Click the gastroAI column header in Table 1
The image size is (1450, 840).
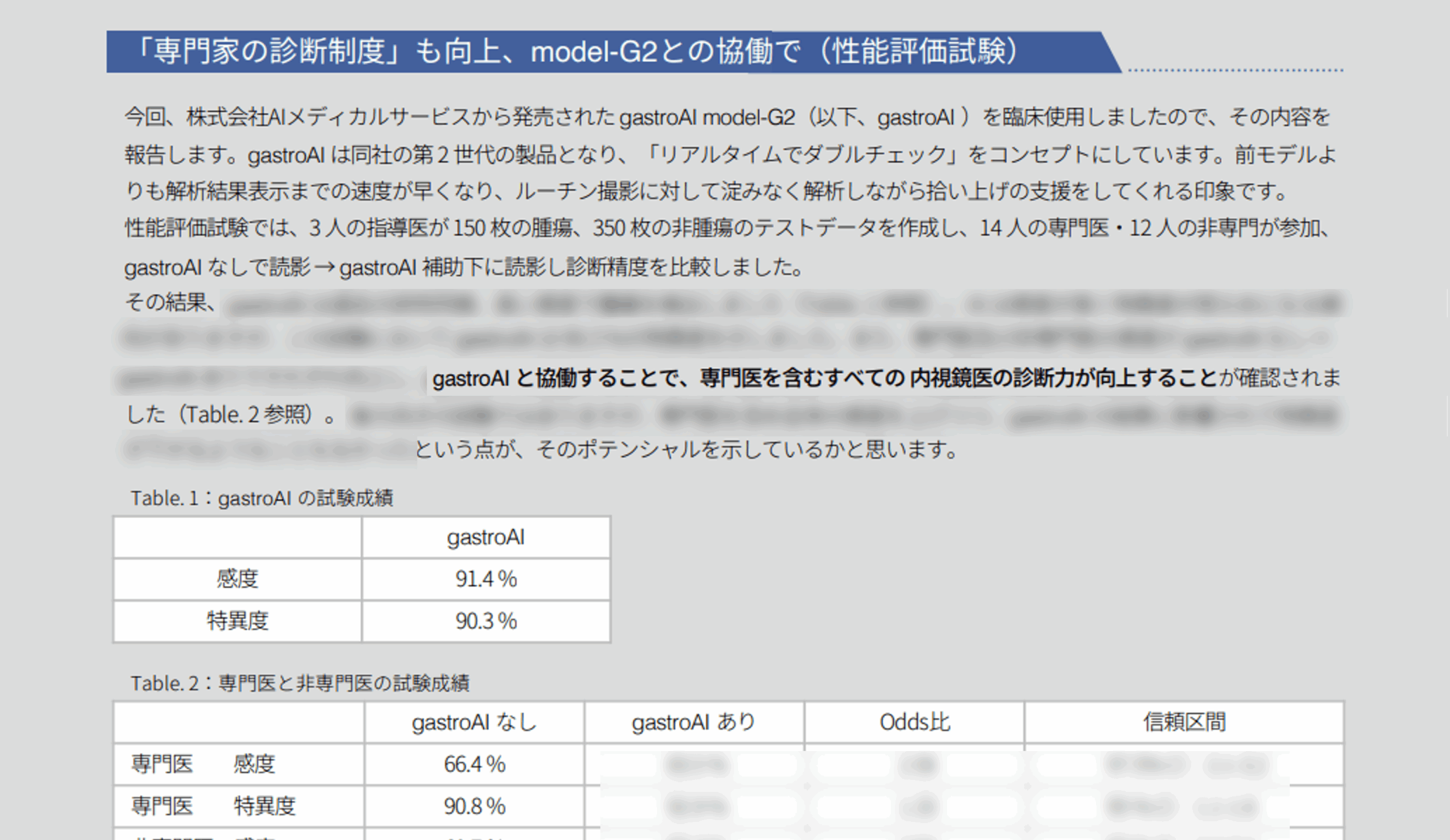coord(485,538)
